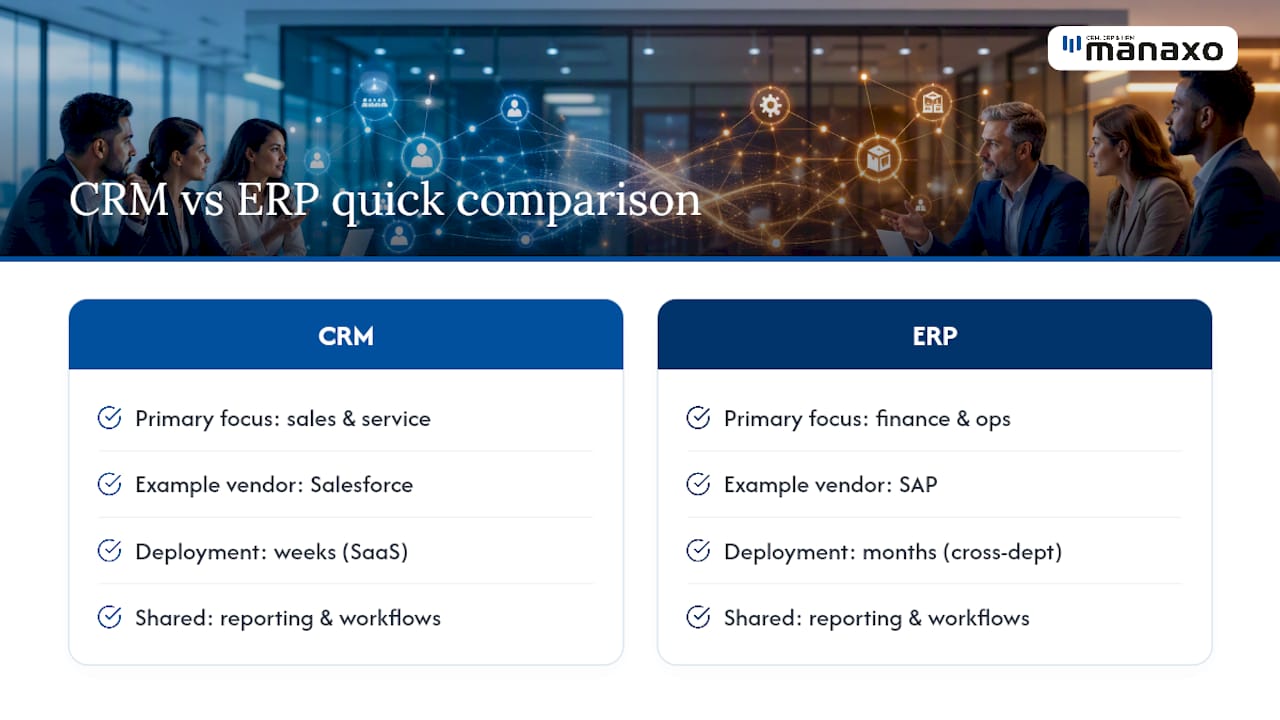
Task: Click Primary focus: finance & ops text
Action: 867,419
